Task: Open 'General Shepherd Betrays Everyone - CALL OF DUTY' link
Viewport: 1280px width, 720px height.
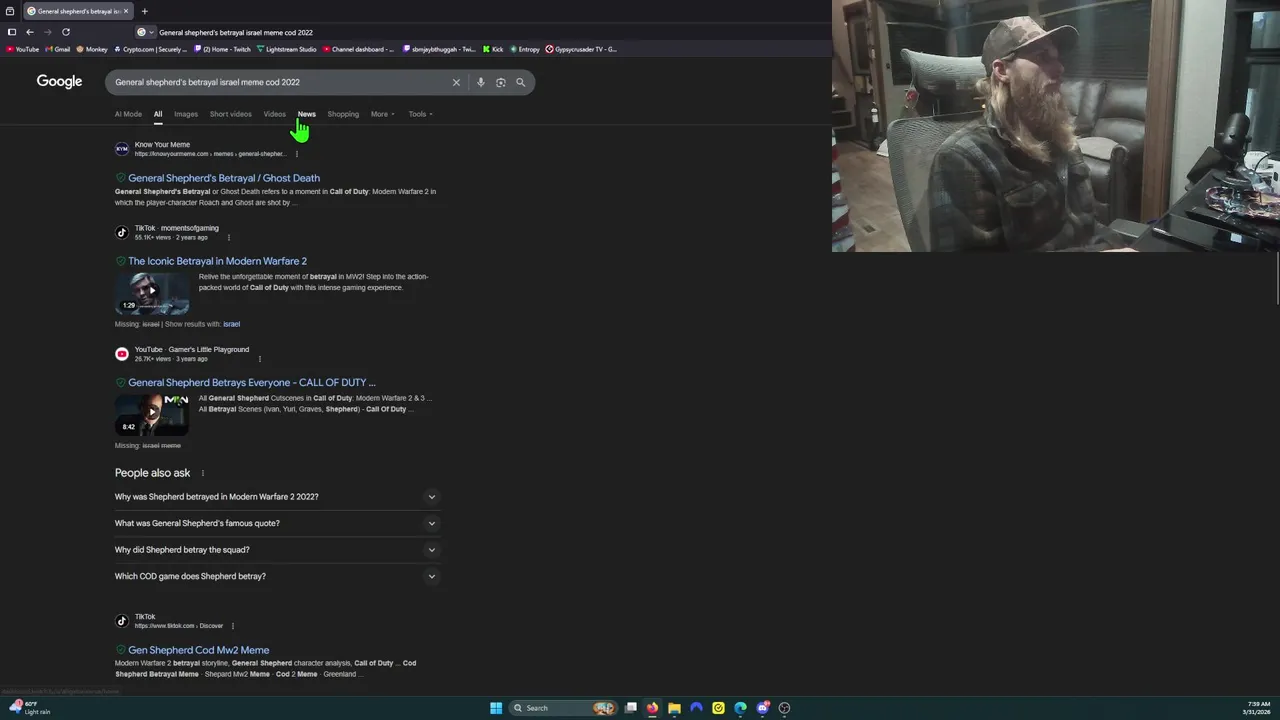Action: (252, 382)
